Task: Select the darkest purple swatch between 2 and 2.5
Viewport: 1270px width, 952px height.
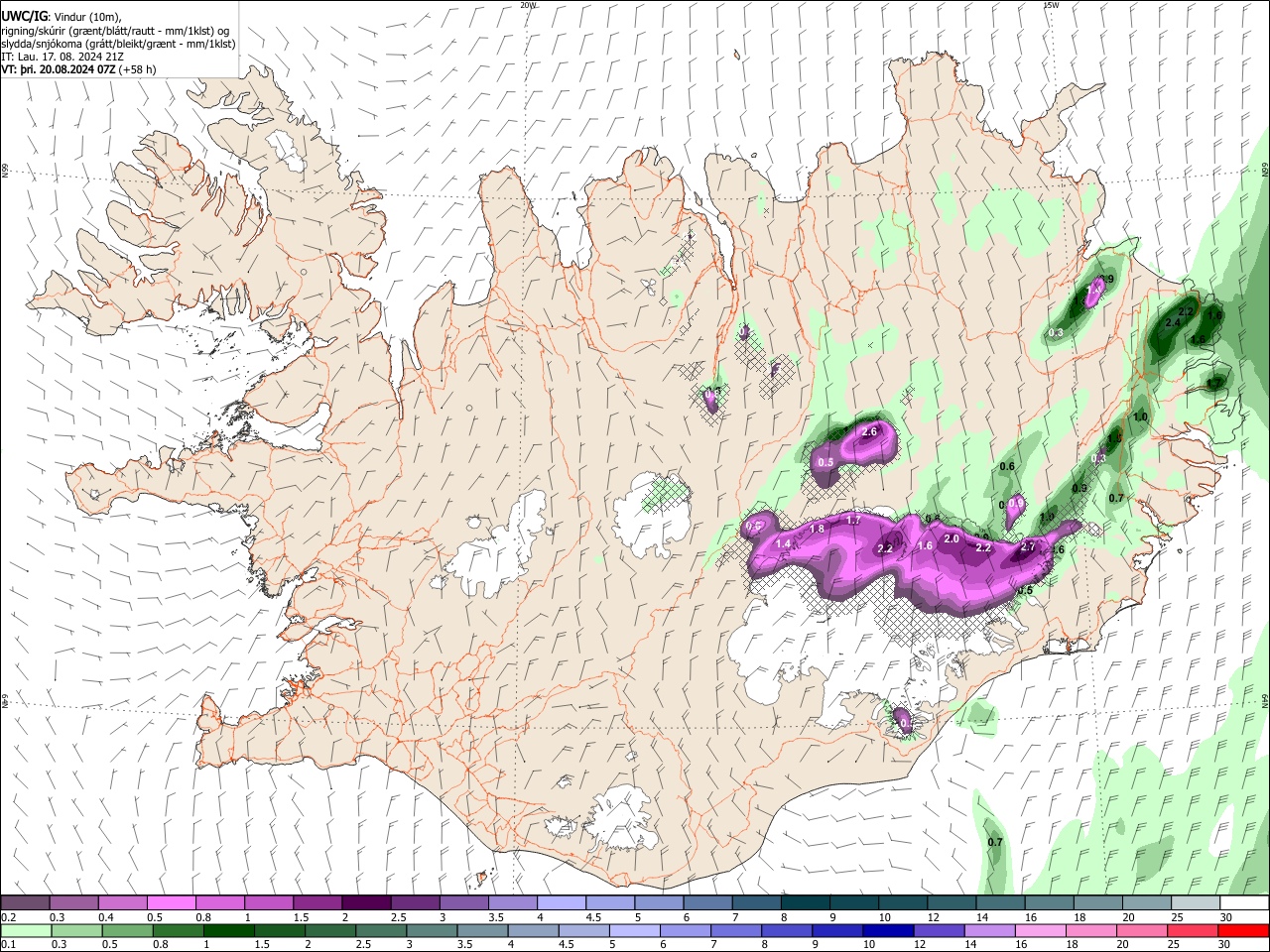Action: coord(365,903)
